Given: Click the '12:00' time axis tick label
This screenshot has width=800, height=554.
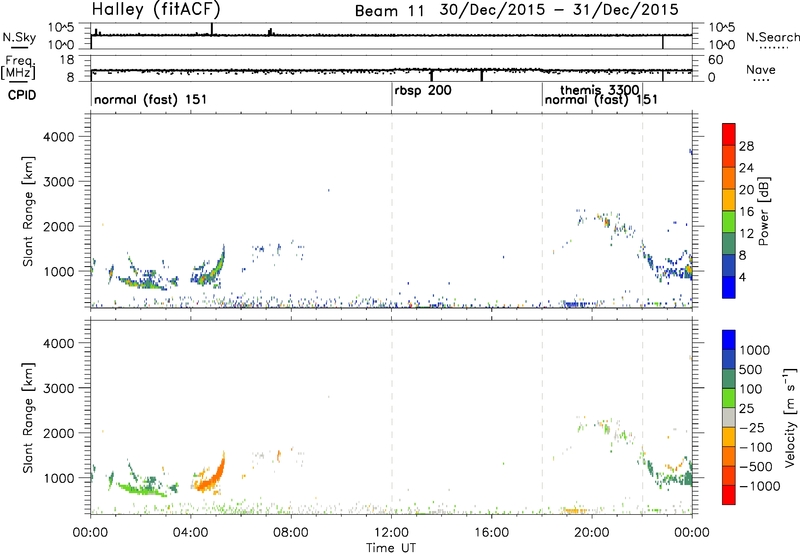Looking at the screenshot, I should click(391, 533).
